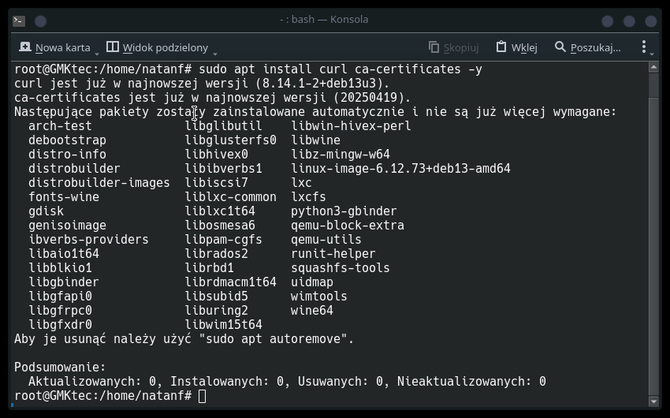This screenshot has width=670, height=418.
Task: Click package name 'runit-helper'
Action: [x=333, y=254]
